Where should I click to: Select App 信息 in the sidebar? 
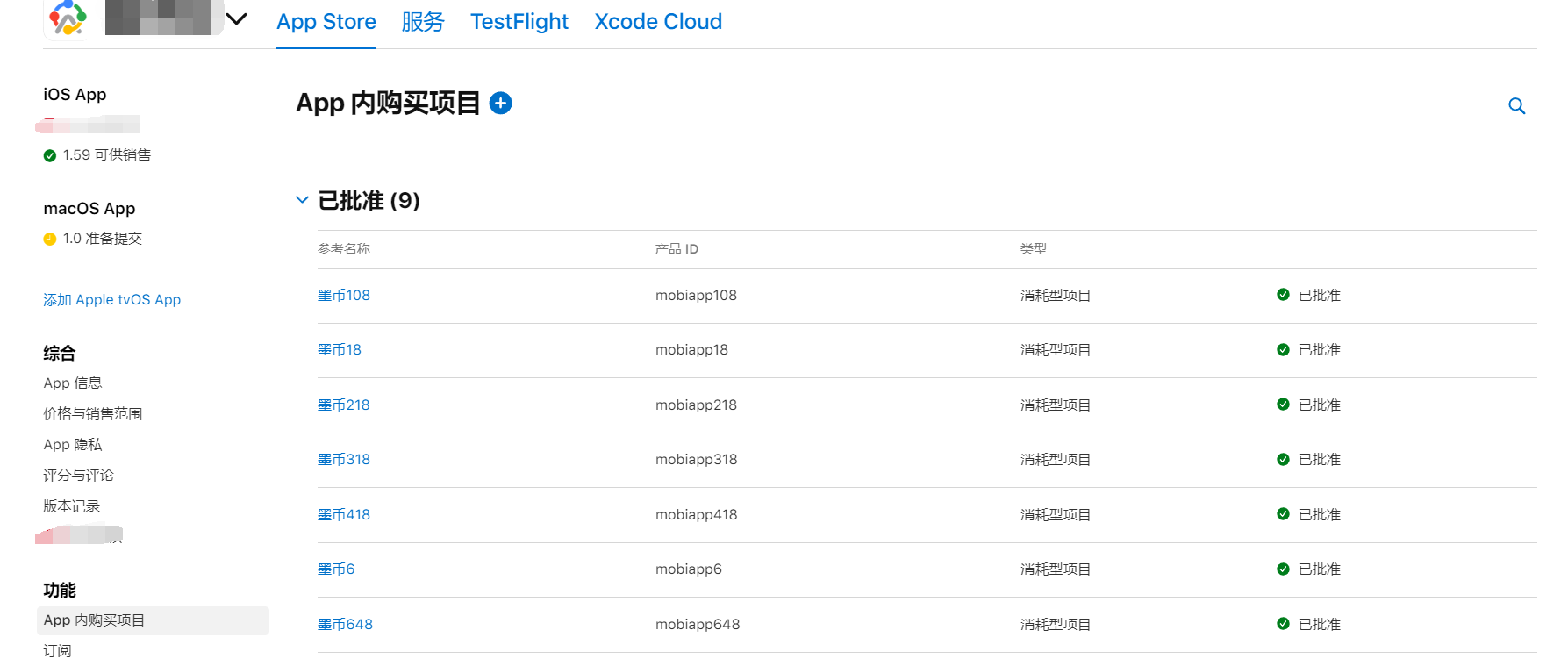pyautogui.click(x=73, y=383)
